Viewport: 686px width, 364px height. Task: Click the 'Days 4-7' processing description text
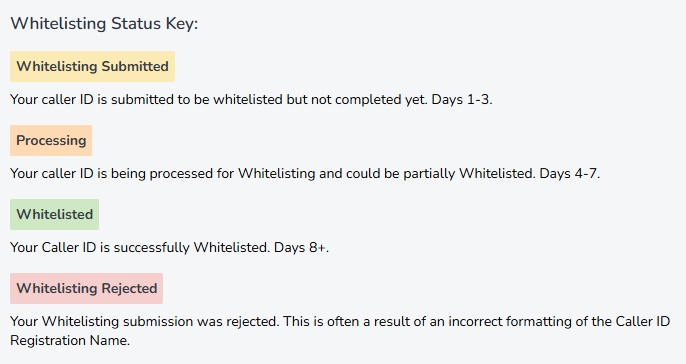click(x=305, y=174)
